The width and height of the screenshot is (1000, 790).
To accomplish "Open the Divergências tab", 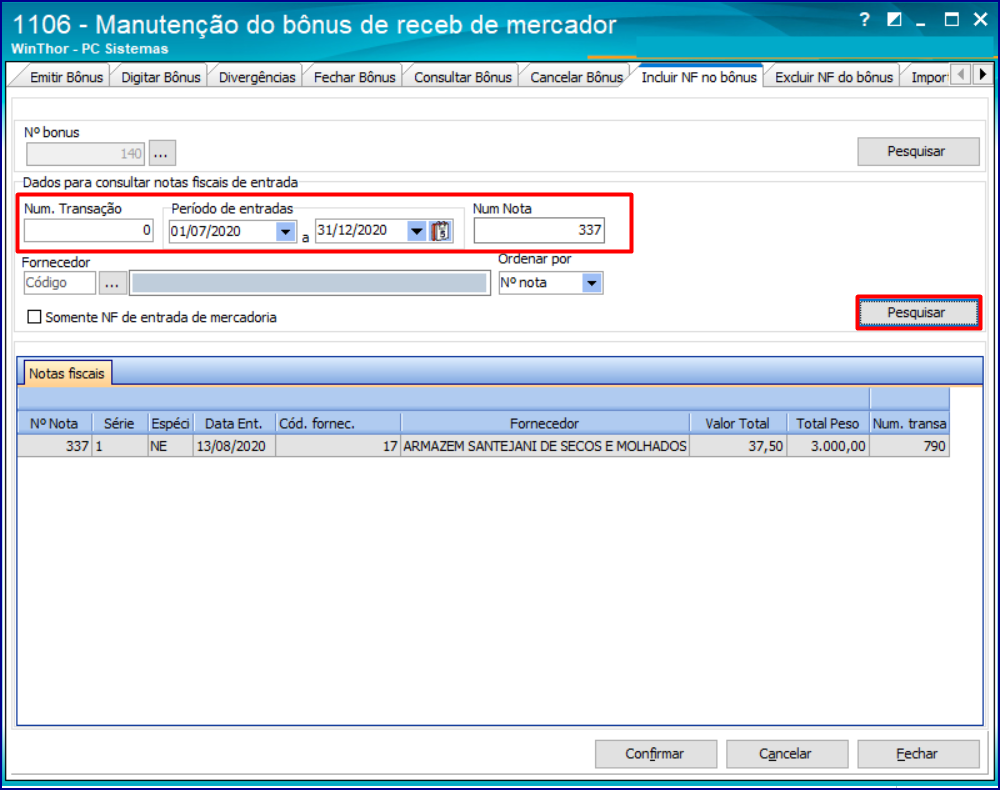I will (x=257, y=77).
